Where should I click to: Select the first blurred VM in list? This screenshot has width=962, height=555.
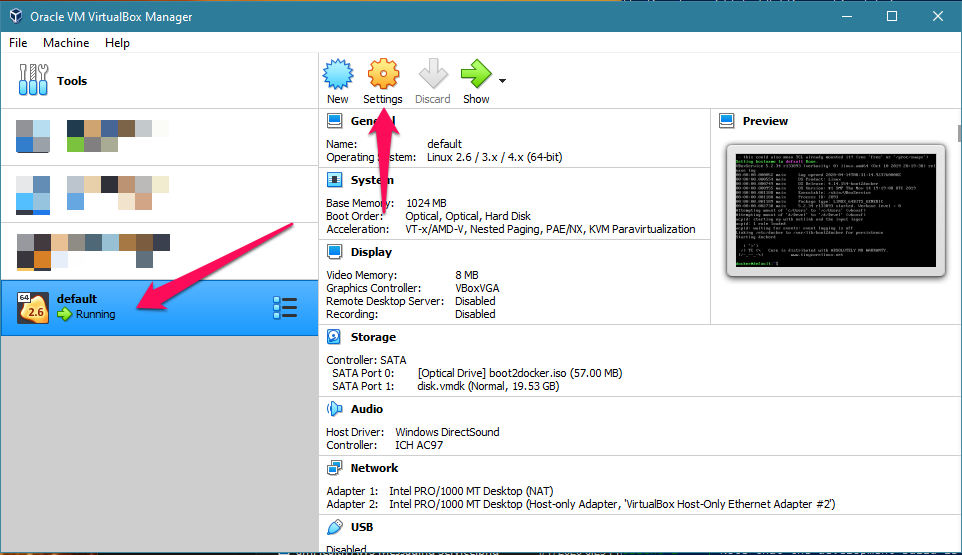[x=159, y=137]
